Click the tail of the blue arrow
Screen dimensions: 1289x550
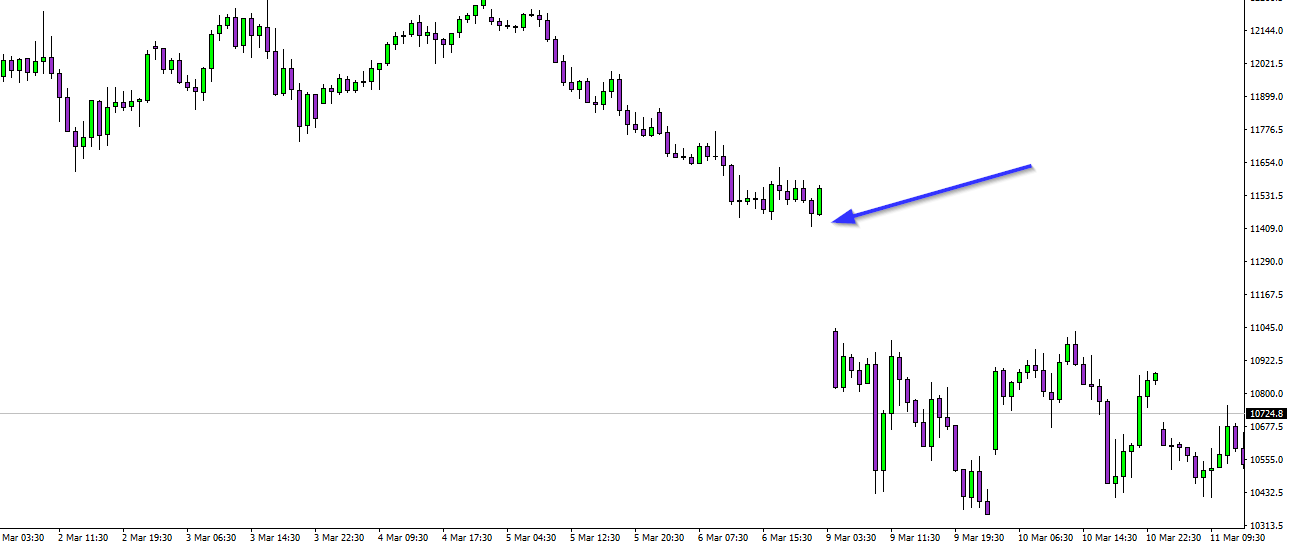pyautogui.click(x=1028, y=167)
